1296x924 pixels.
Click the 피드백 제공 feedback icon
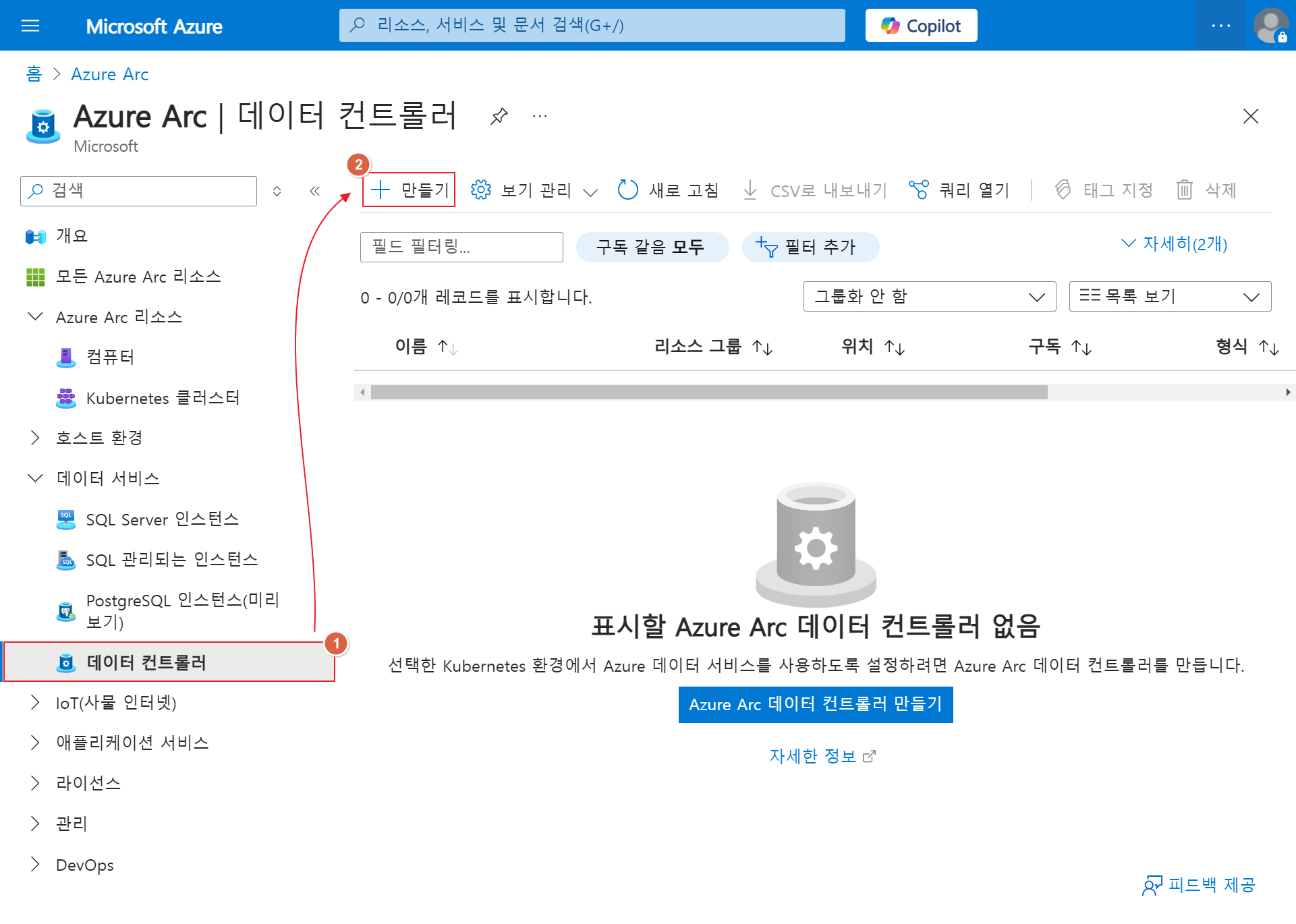(1152, 885)
